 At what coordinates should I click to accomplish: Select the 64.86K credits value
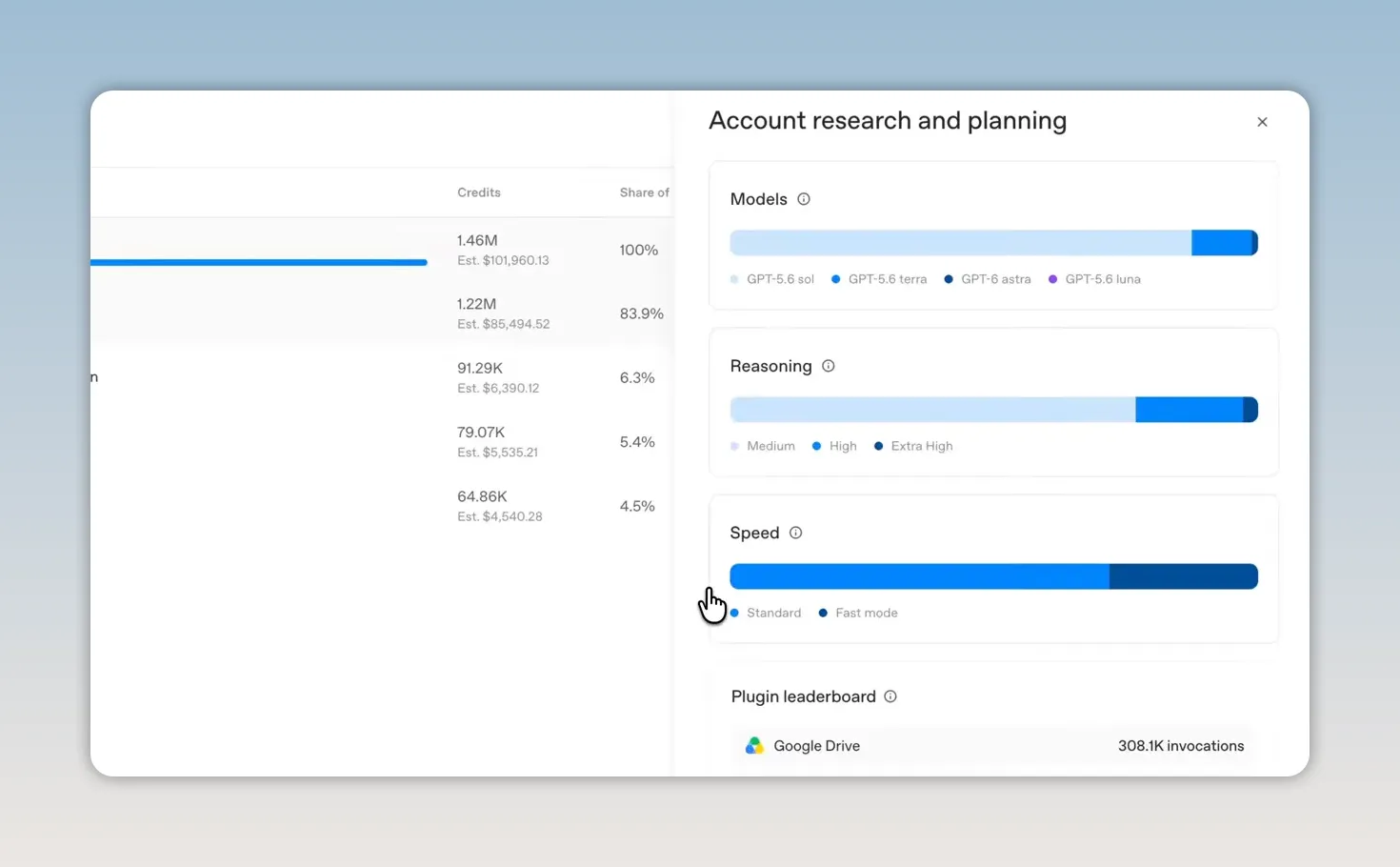[x=482, y=496]
